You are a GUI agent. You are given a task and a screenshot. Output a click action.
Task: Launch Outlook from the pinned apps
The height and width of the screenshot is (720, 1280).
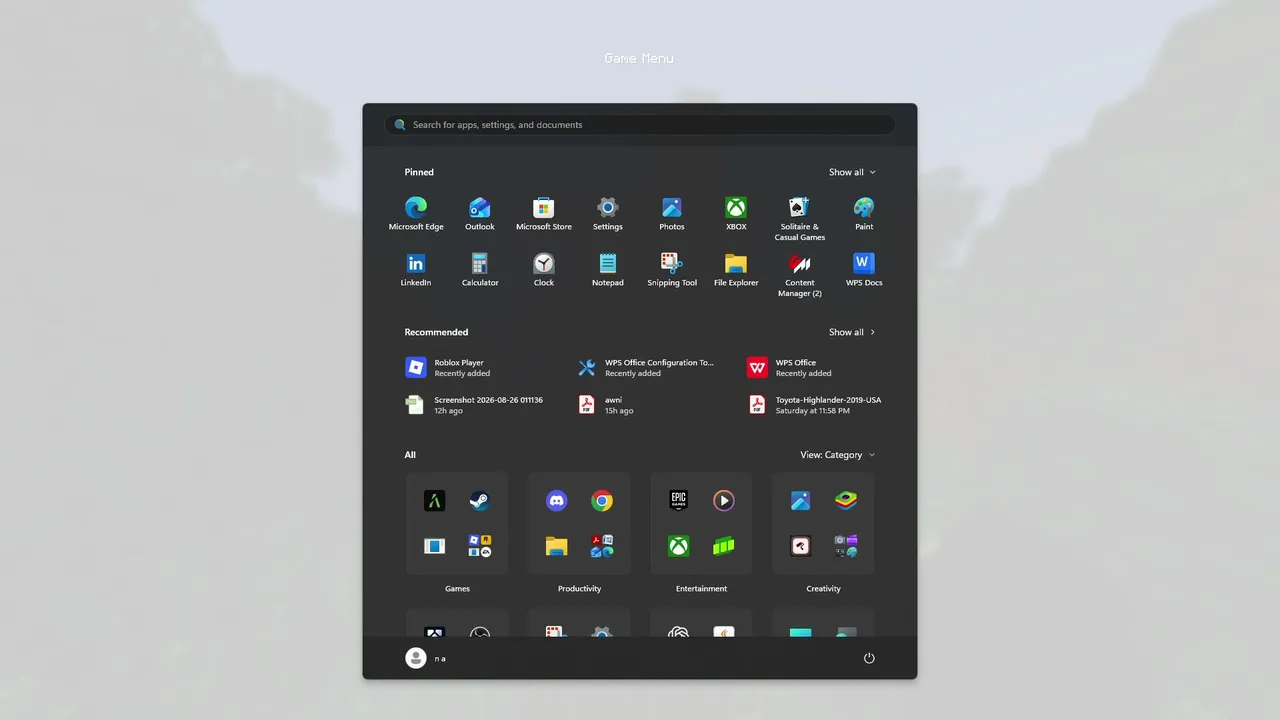click(480, 214)
